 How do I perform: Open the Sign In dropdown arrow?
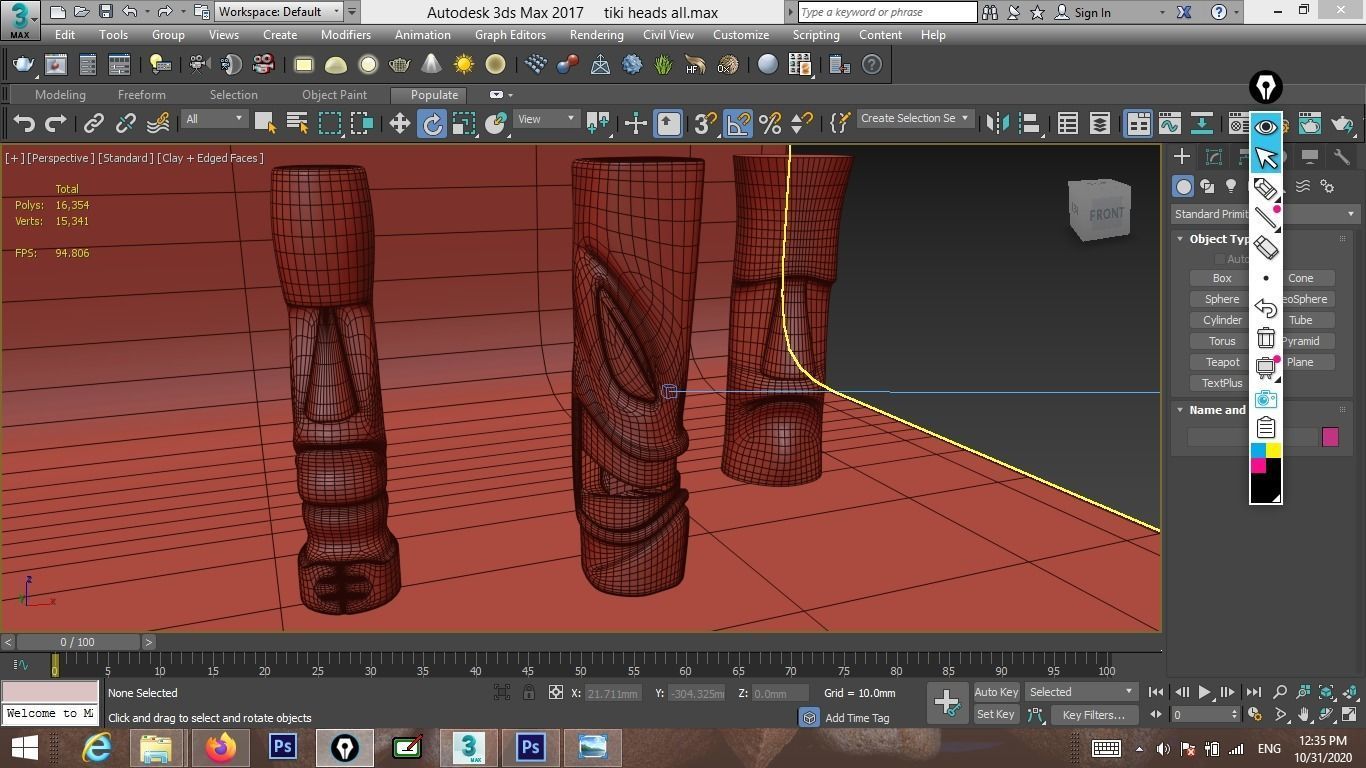1161,13
